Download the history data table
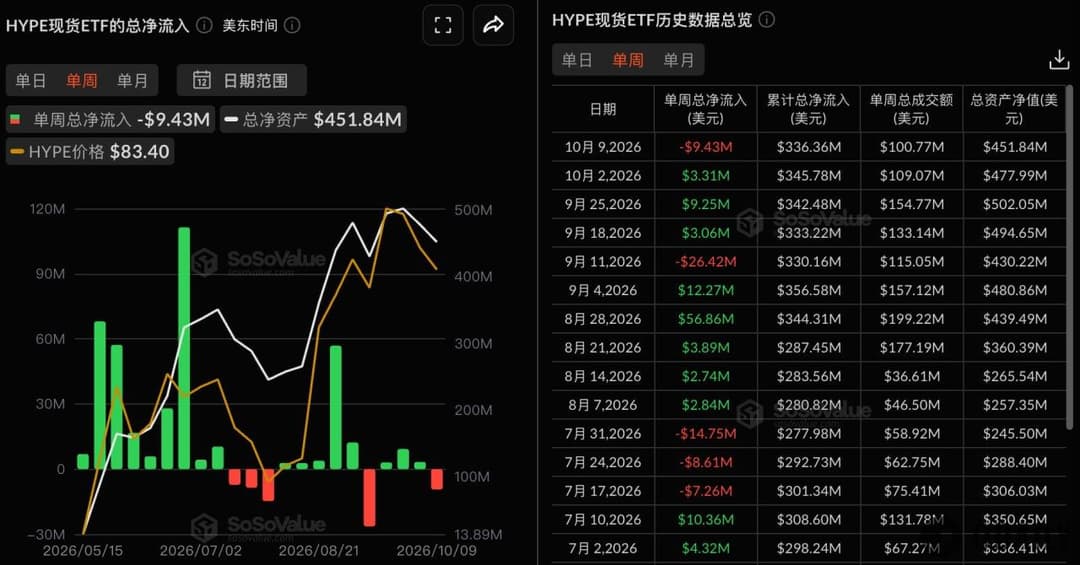The width and height of the screenshot is (1080, 565). pyautogui.click(x=1059, y=60)
